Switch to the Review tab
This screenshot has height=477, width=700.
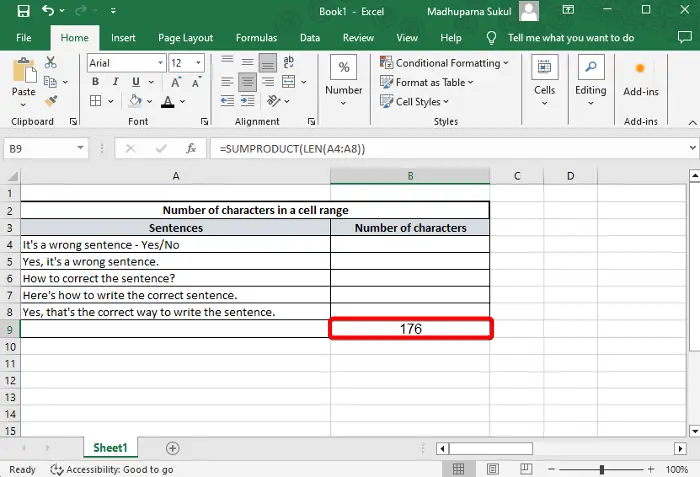tap(358, 38)
